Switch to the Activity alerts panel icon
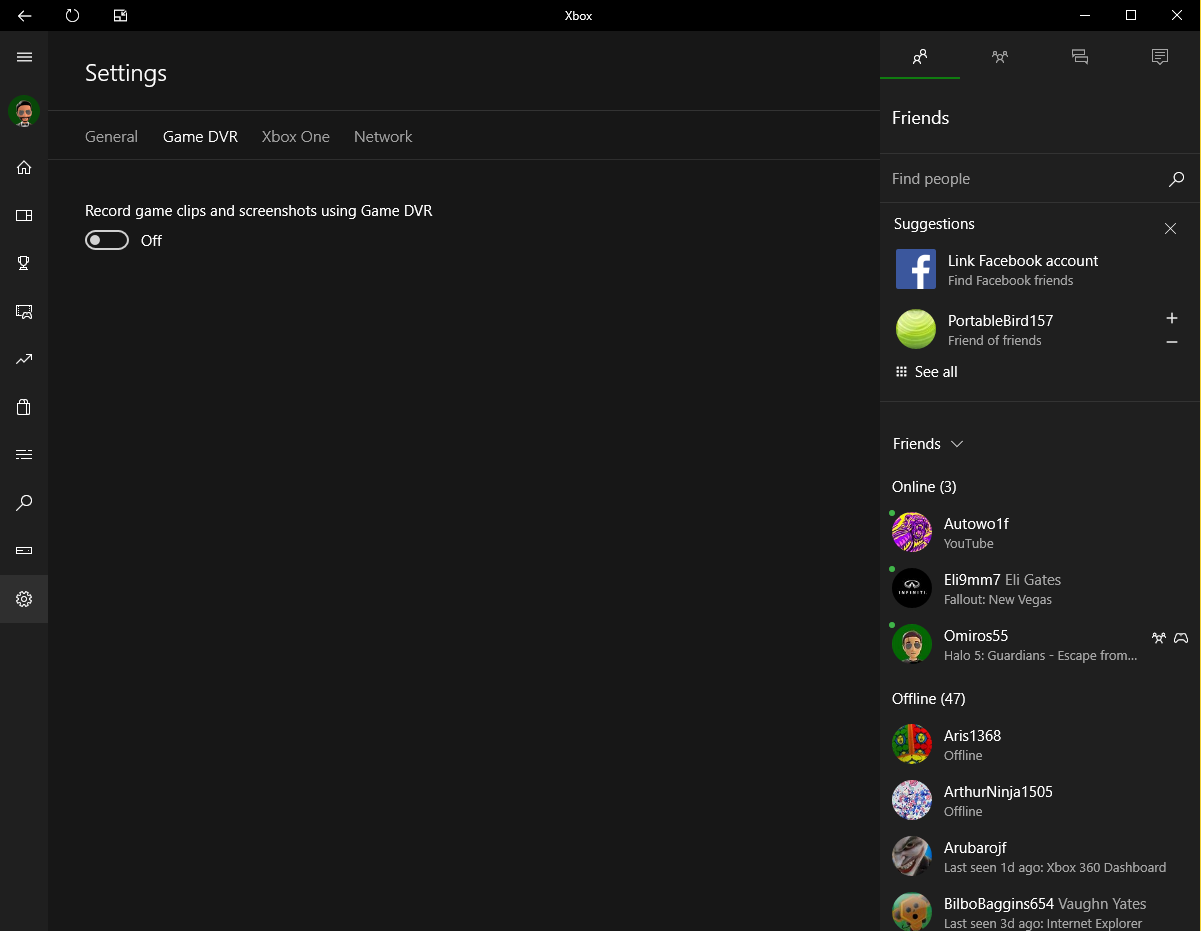 pos(1160,57)
